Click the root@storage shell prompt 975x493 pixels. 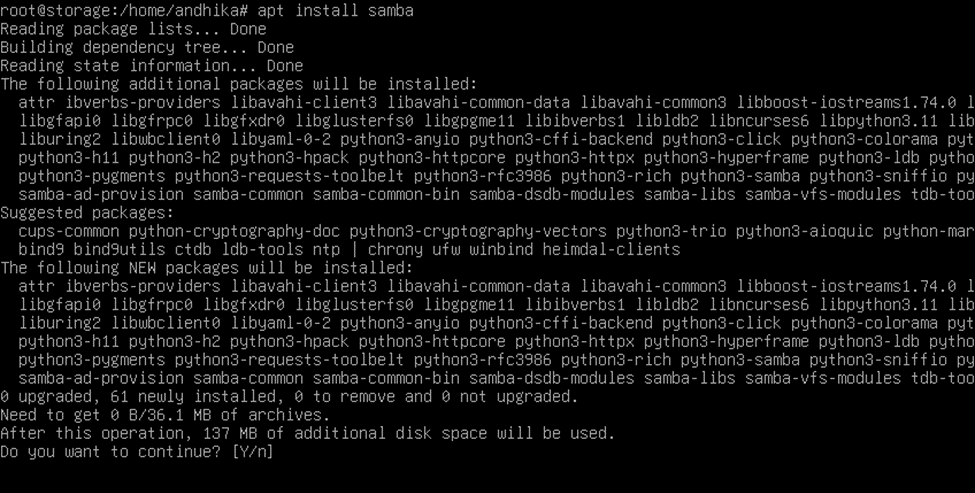click(x=124, y=11)
